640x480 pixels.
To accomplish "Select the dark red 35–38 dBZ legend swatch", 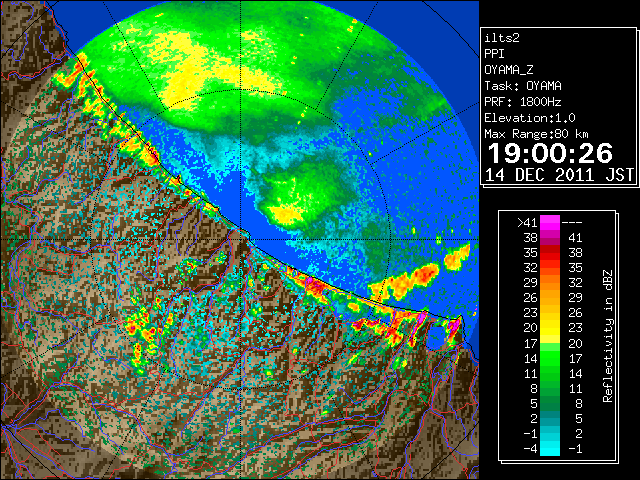I will click(x=550, y=253).
